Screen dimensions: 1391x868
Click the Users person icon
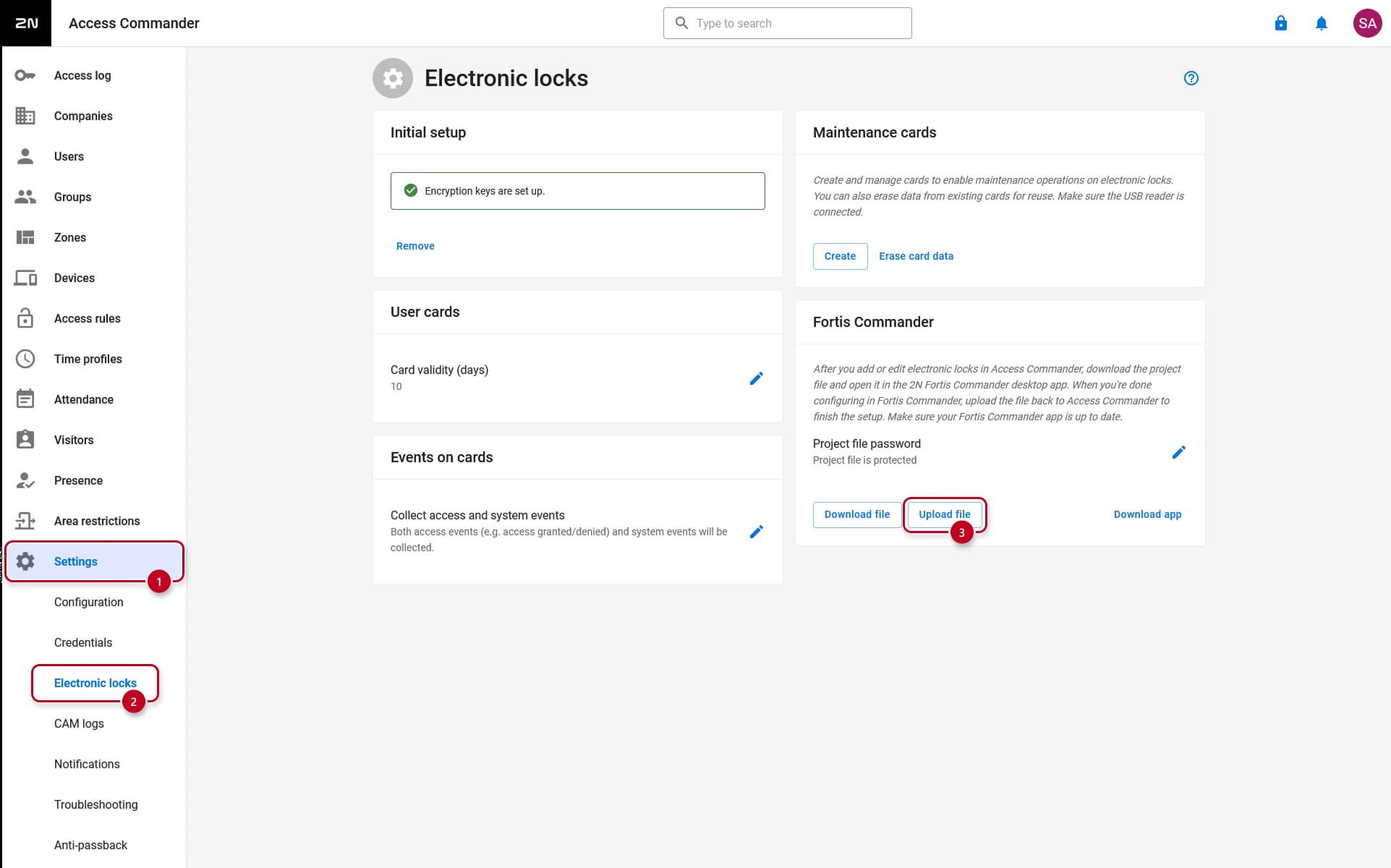click(25, 156)
